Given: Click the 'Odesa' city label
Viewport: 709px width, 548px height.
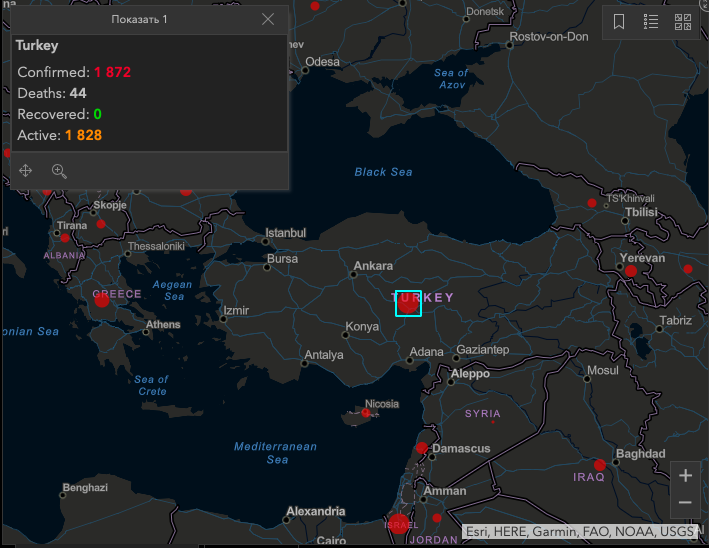Looking at the screenshot, I should tap(322, 61).
